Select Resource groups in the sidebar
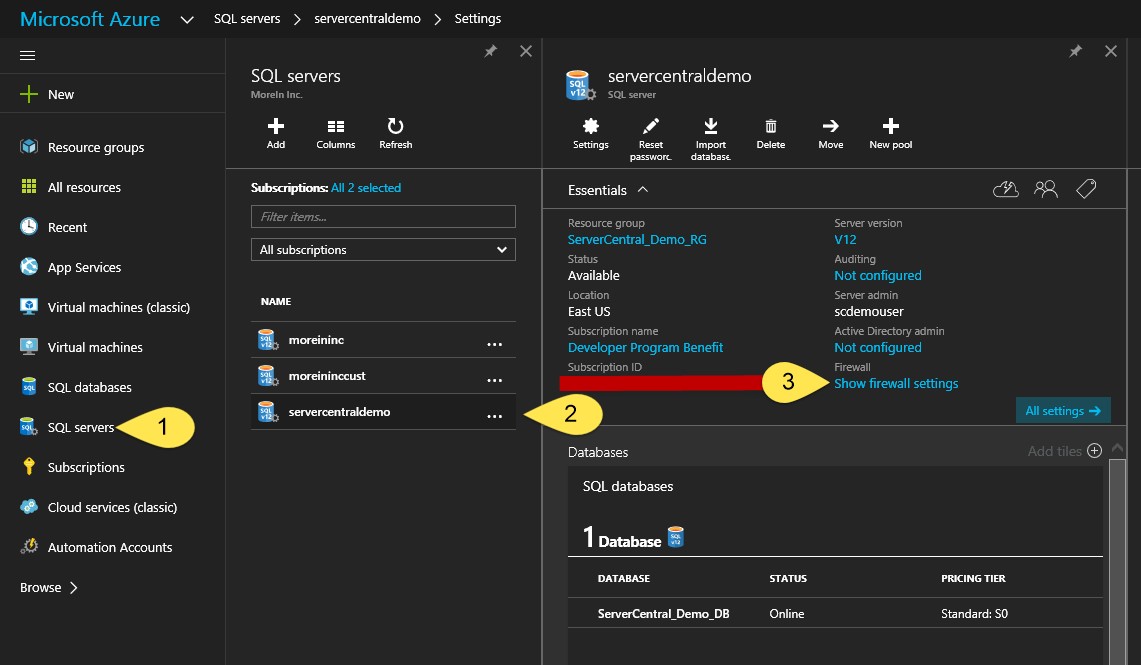 coord(95,147)
